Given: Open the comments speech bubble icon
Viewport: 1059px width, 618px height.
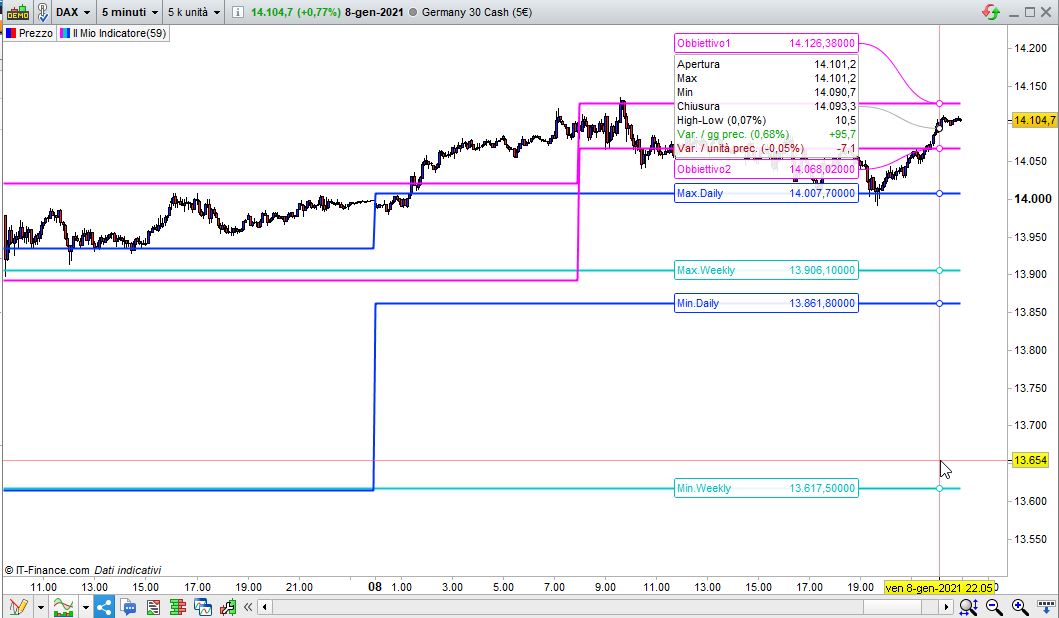Looking at the screenshot, I should (128, 607).
